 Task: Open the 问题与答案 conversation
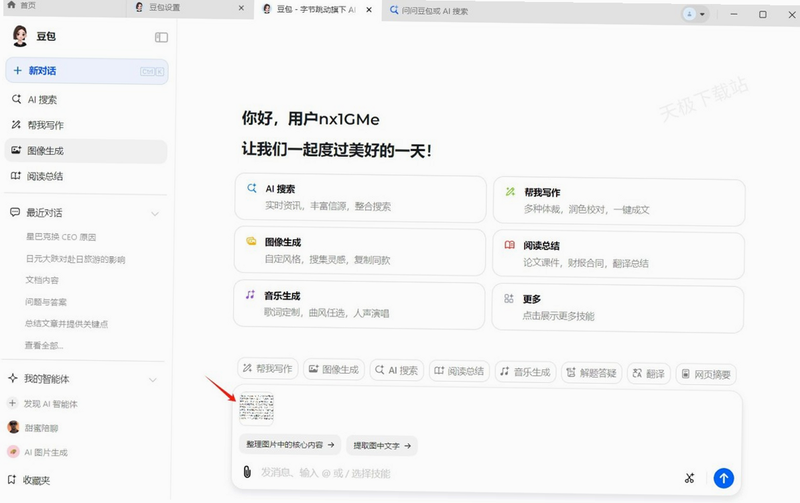click(x=46, y=302)
